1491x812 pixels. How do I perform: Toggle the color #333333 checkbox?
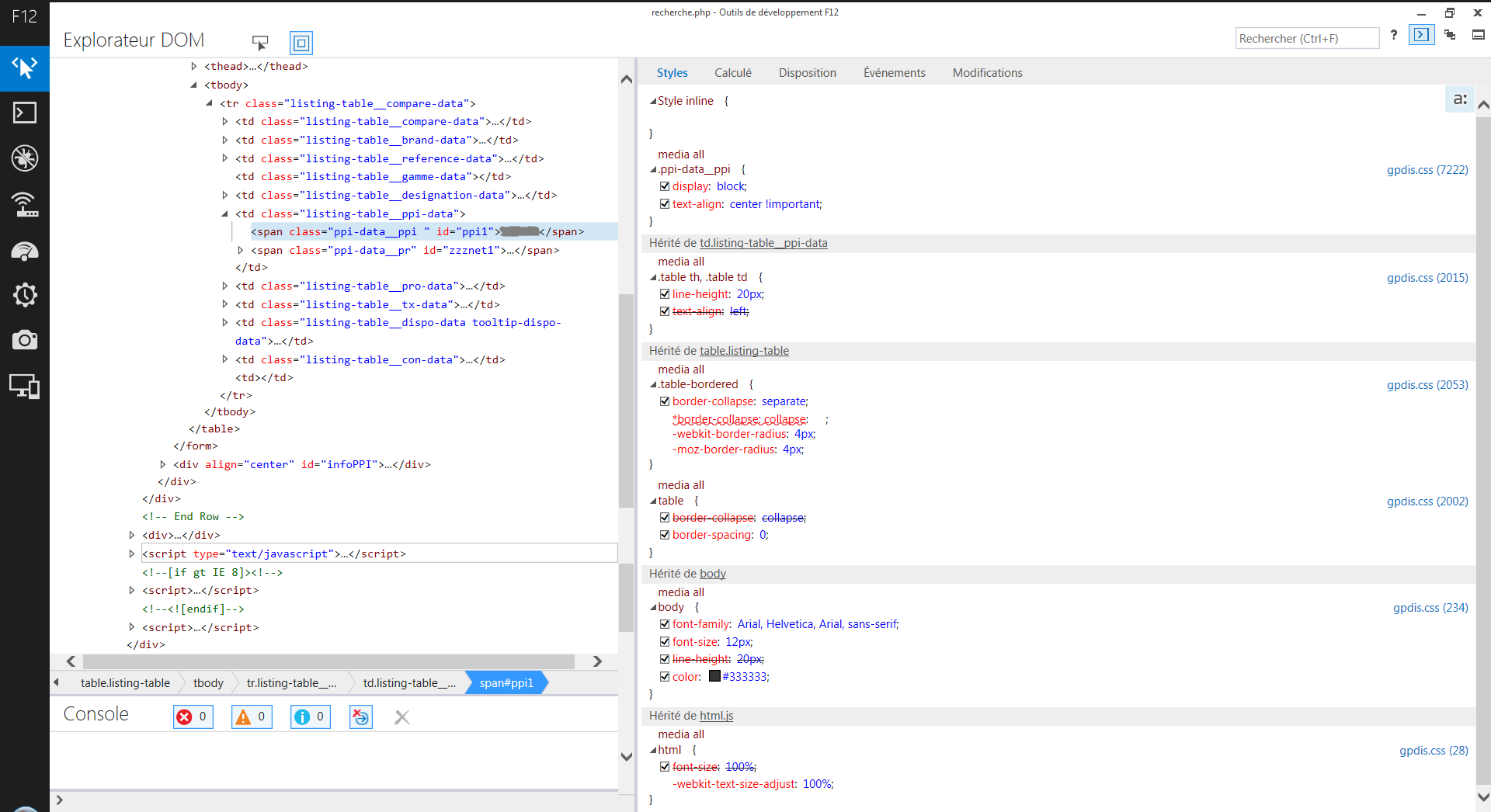coord(665,677)
